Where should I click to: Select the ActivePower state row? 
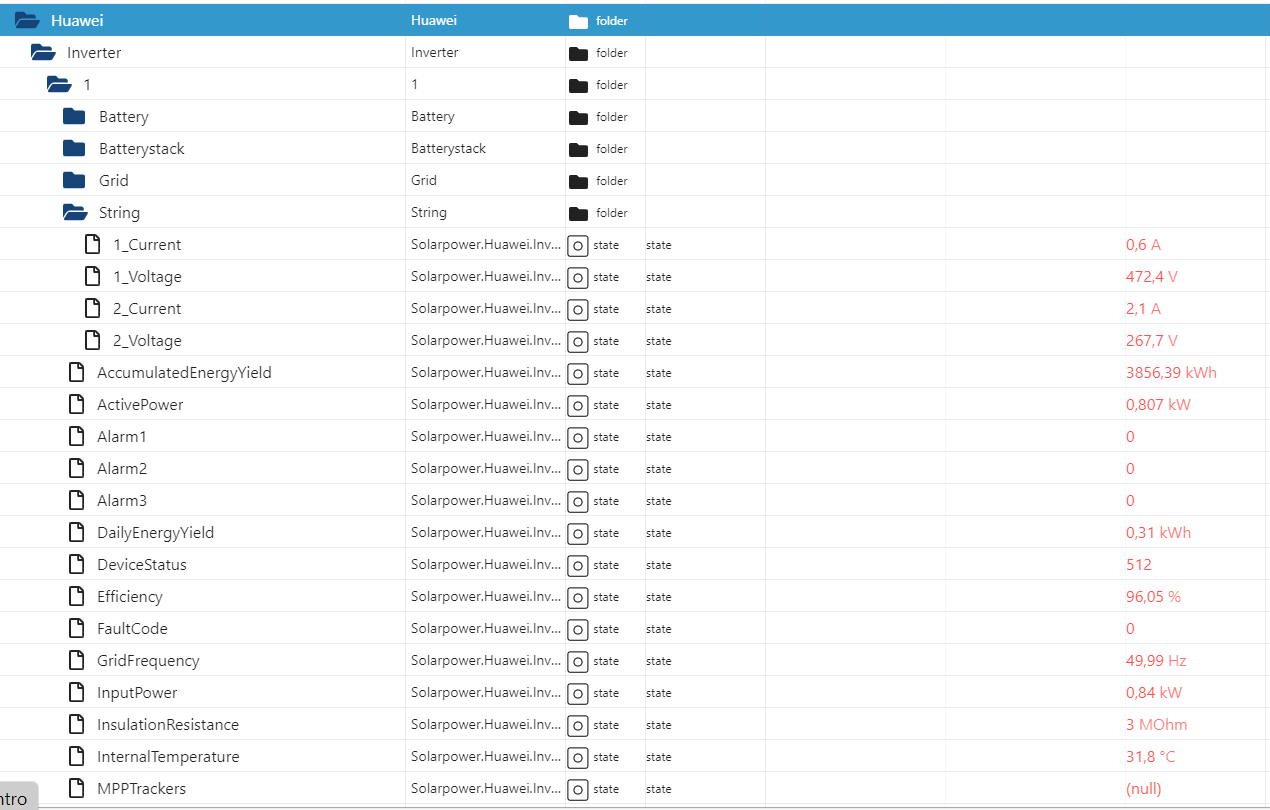[635, 404]
